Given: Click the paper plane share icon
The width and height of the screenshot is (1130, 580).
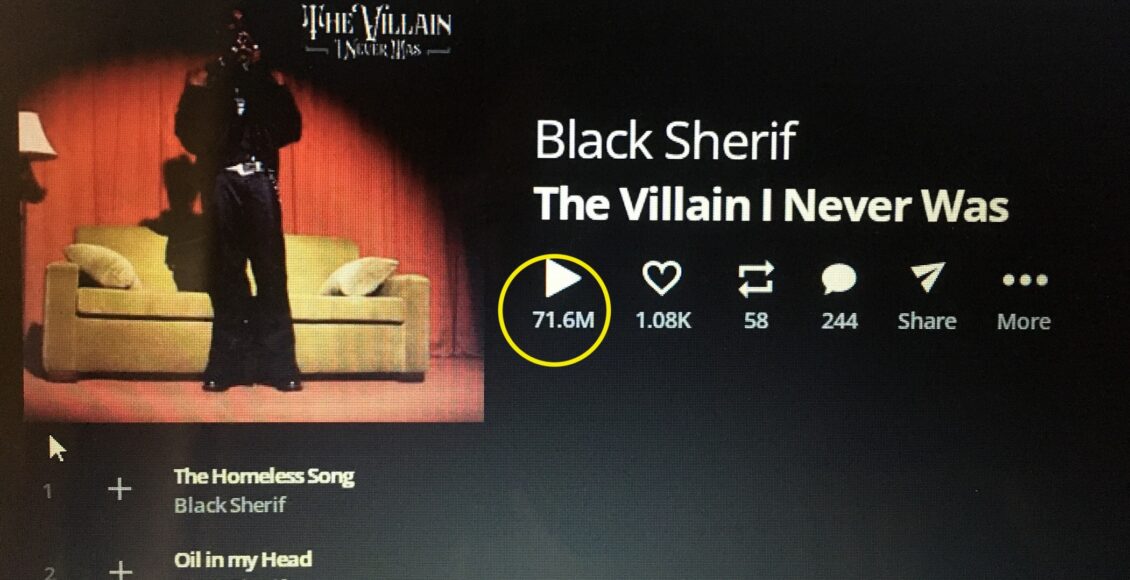Looking at the screenshot, I should tap(927, 277).
